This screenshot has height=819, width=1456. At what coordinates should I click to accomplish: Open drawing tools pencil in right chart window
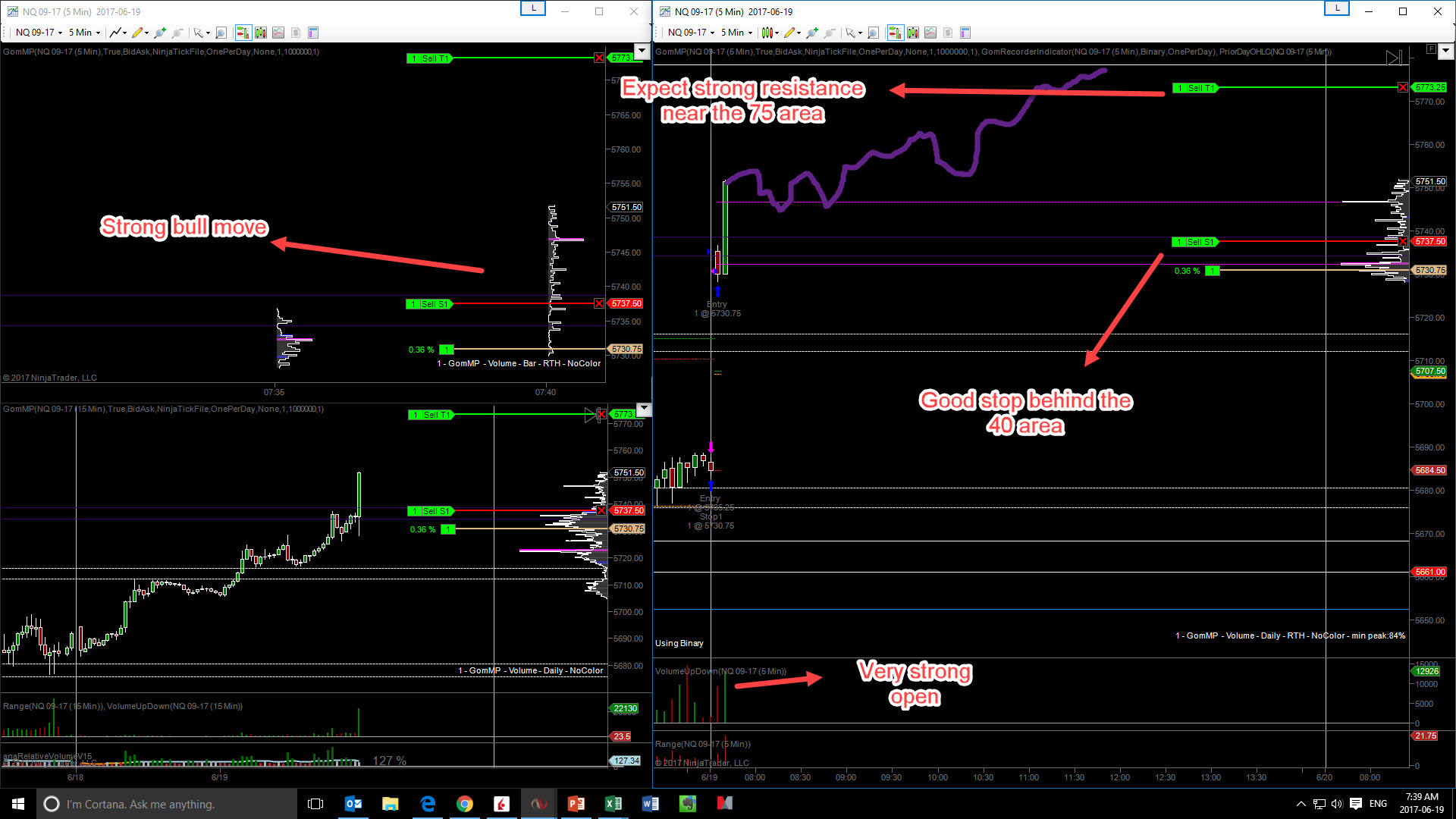789,33
